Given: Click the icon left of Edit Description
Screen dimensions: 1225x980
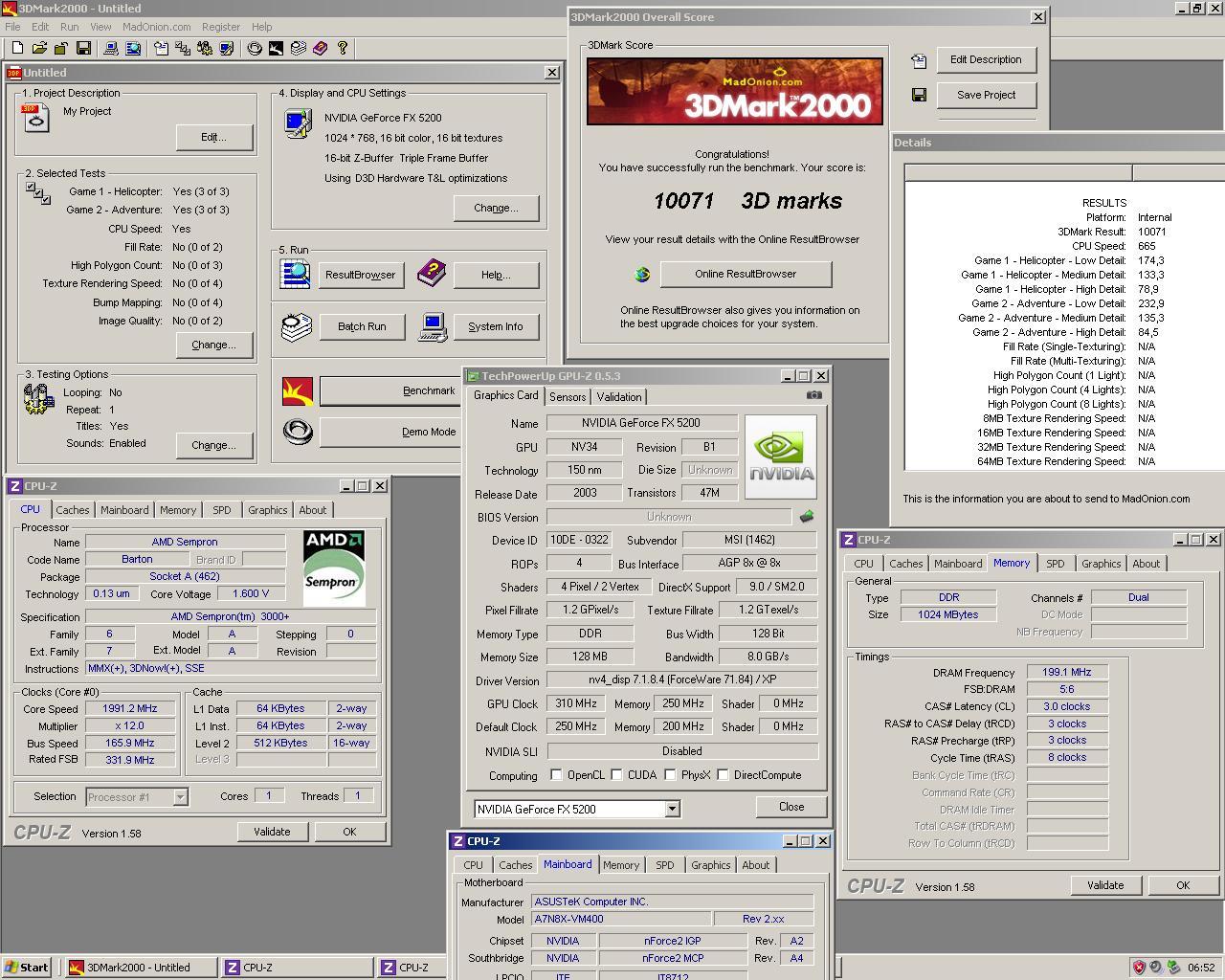Looking at the screenshot, I should 919,60.
